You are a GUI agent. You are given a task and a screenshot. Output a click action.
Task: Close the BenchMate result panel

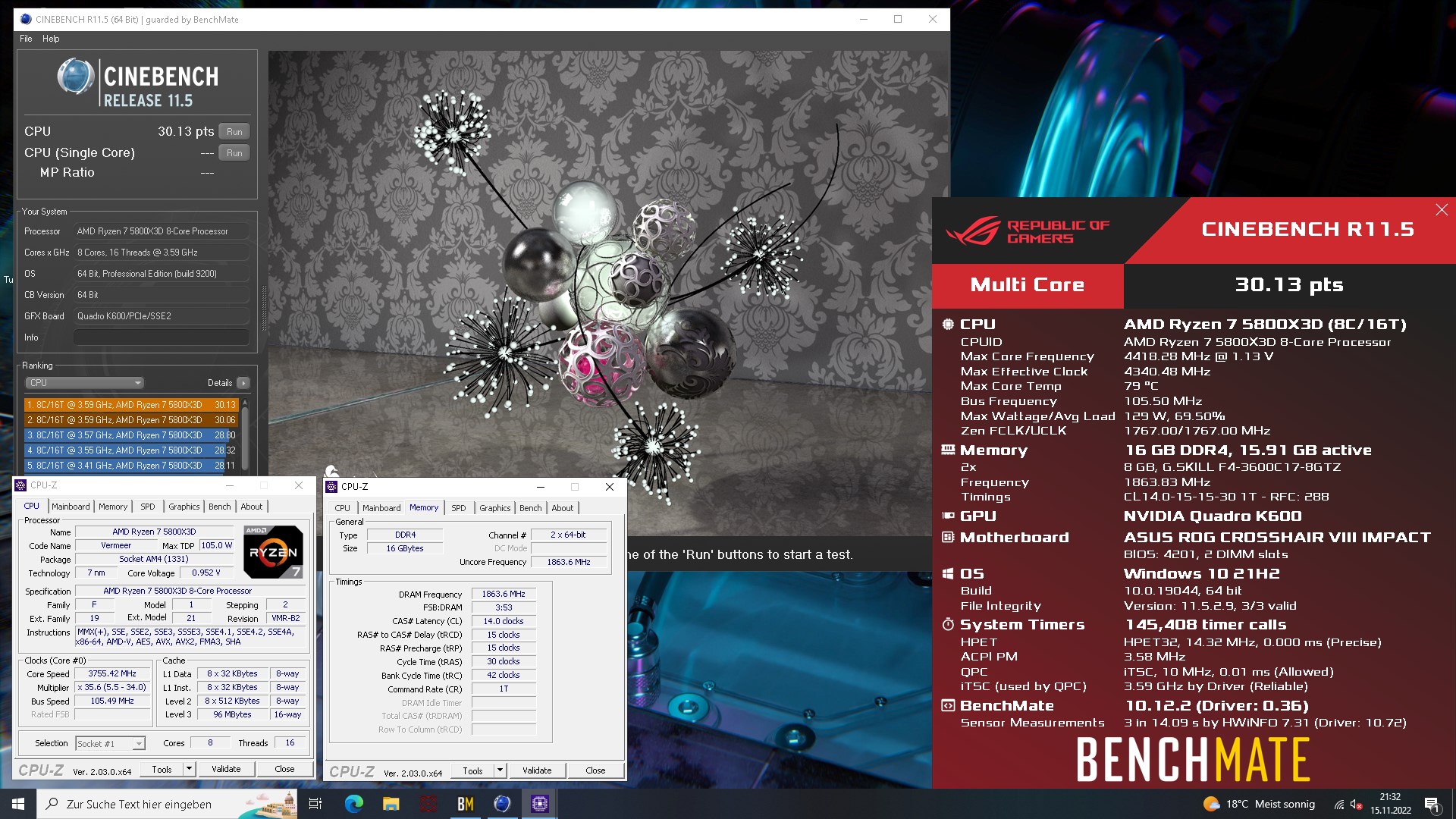(1442, 210)
